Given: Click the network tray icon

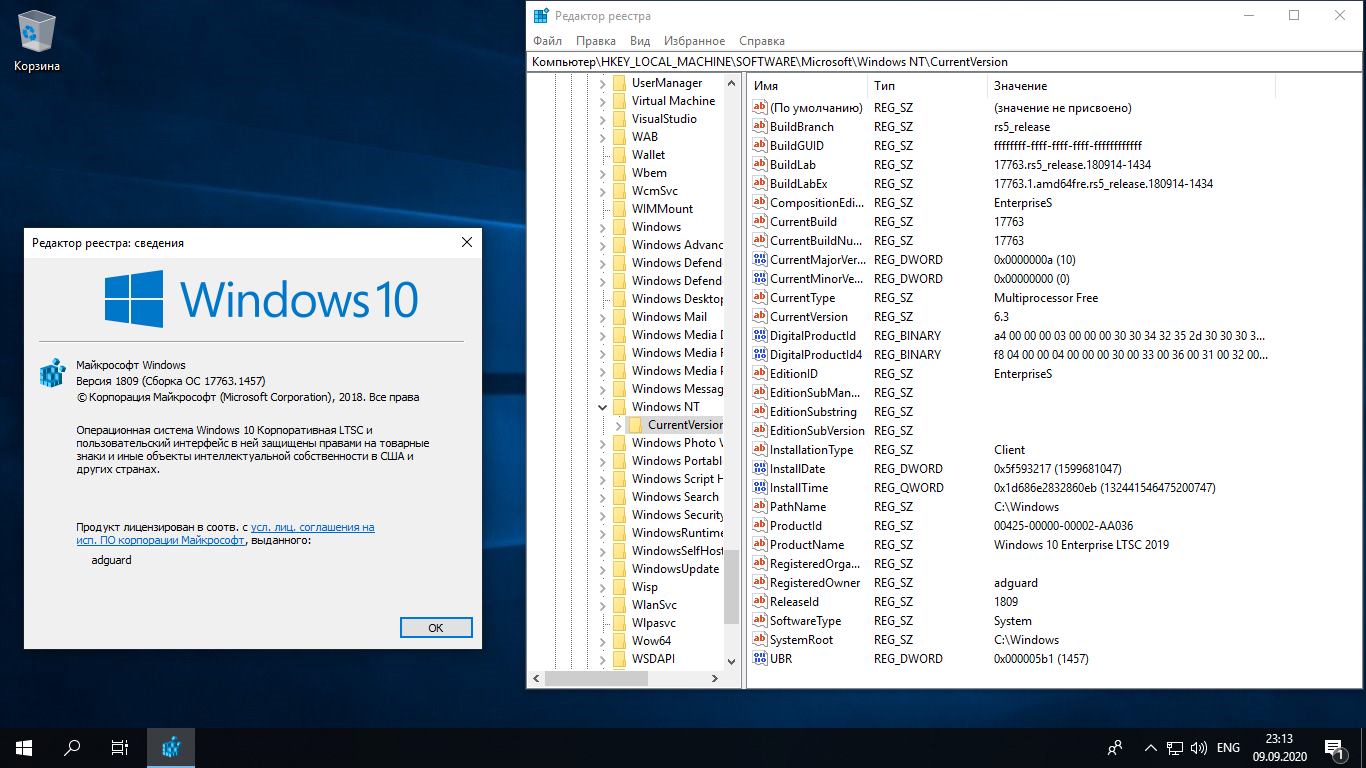Looking at the screenshot, I should [x=1175, y=747].
